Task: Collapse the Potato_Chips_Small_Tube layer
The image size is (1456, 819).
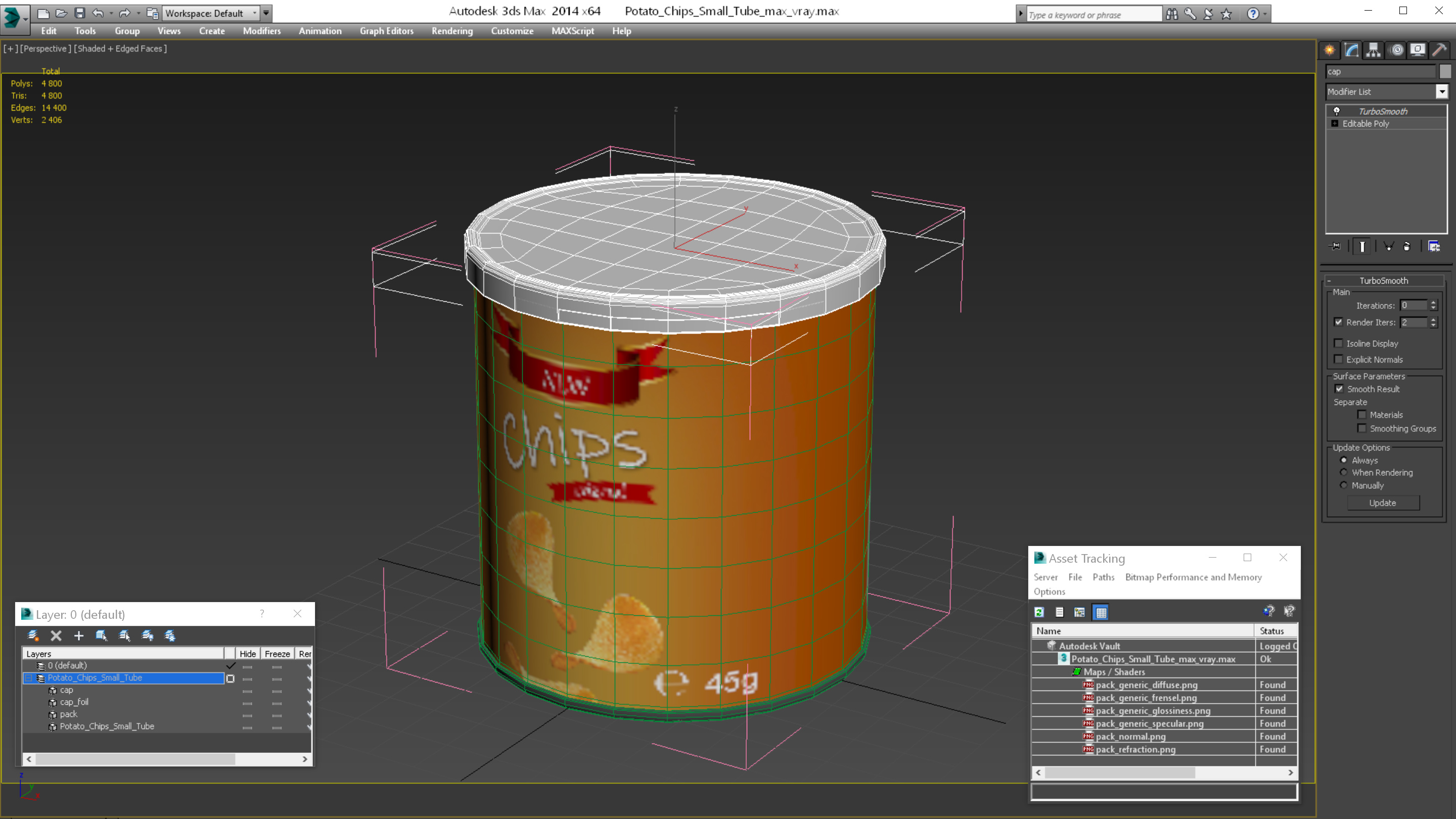Action: [x=28, y=677]
